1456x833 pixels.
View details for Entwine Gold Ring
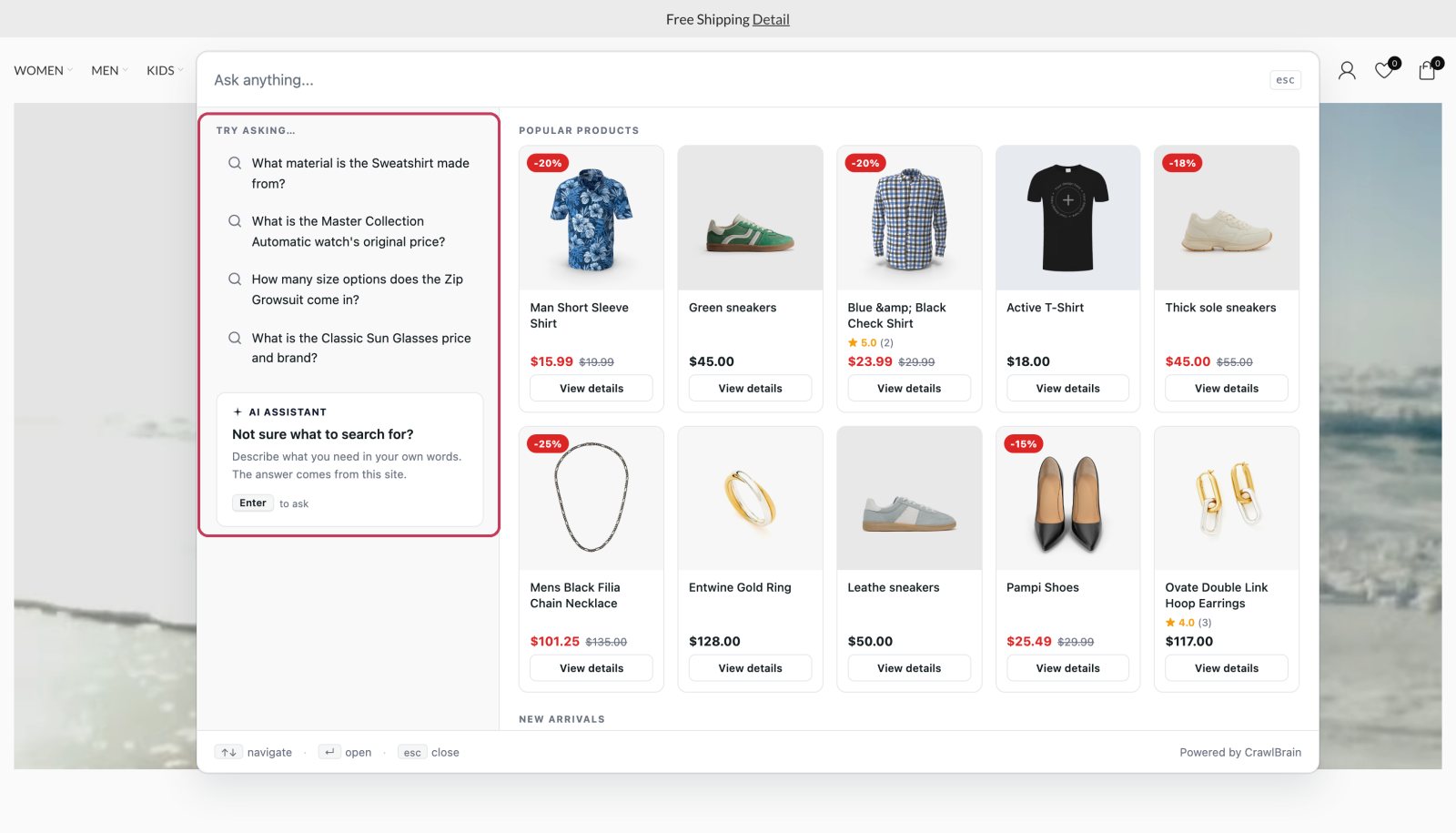point(751,668)
